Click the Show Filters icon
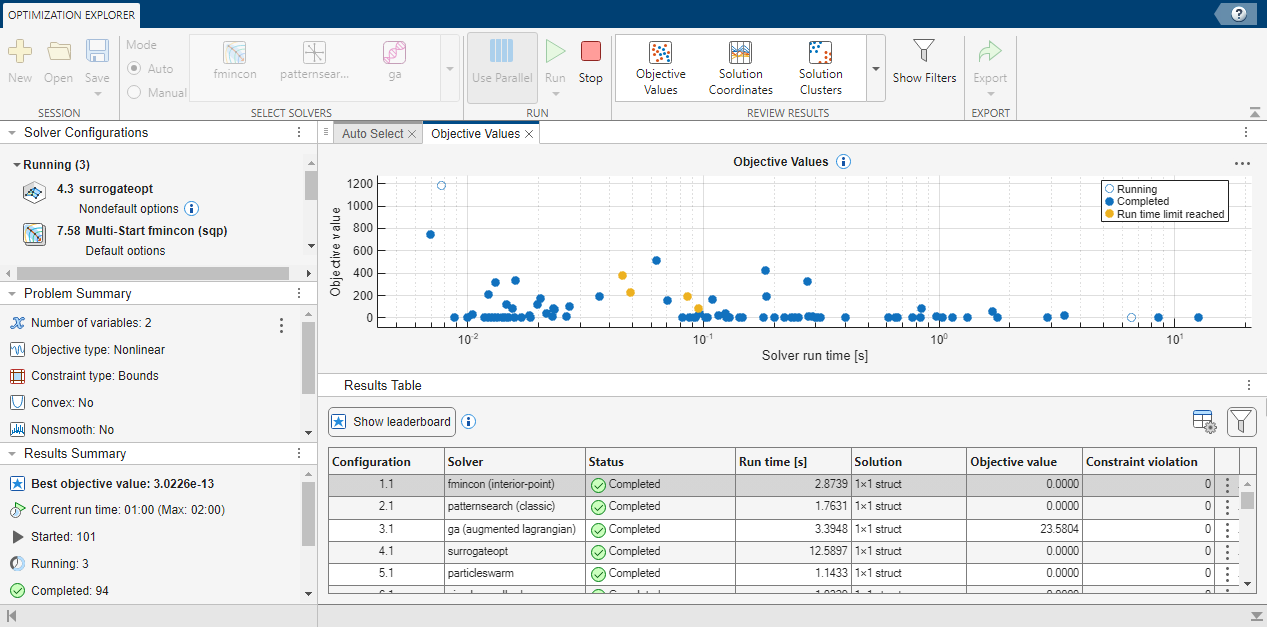The height and width of the screenshot is (627, 1267). (924, 60)
